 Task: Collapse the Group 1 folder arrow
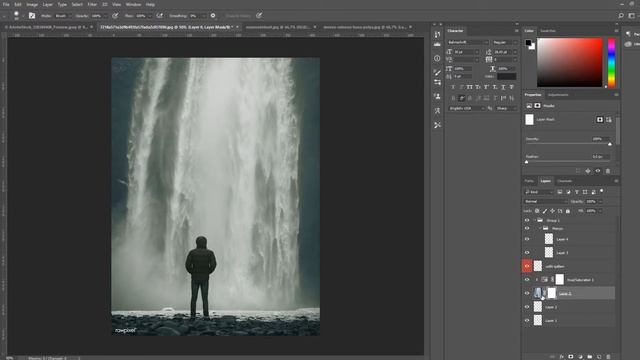(535, 220)
